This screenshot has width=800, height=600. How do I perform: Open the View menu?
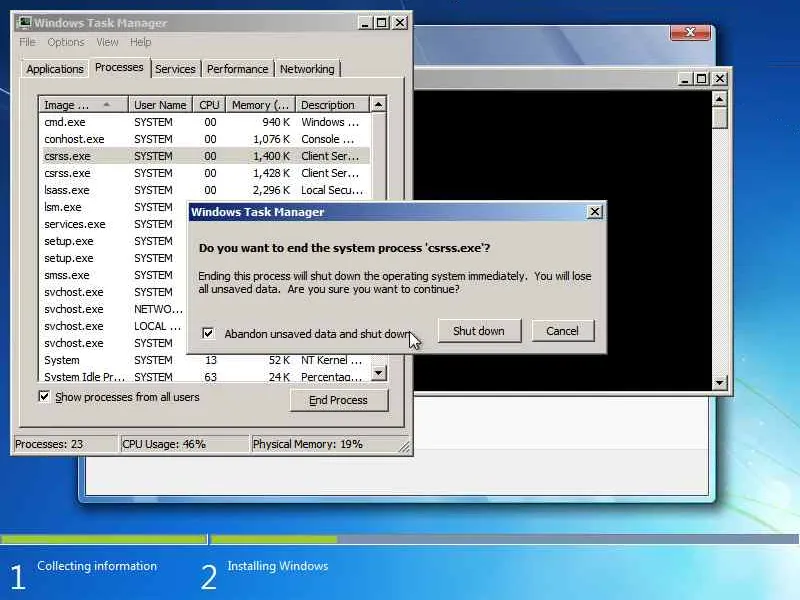click(107, 42)
